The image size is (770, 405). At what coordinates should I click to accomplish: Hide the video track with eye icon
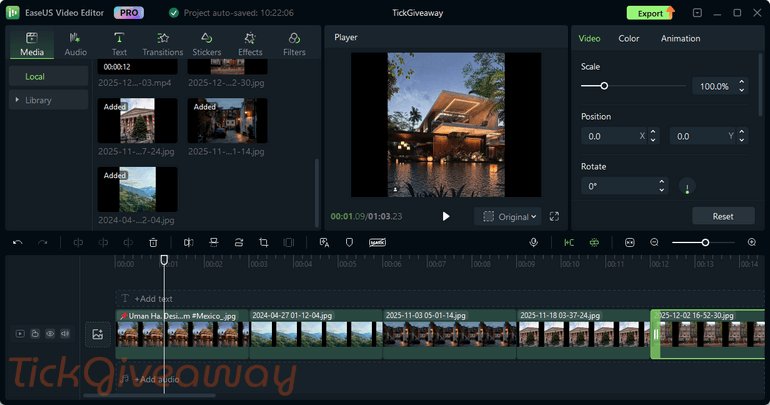click(50, 334)
